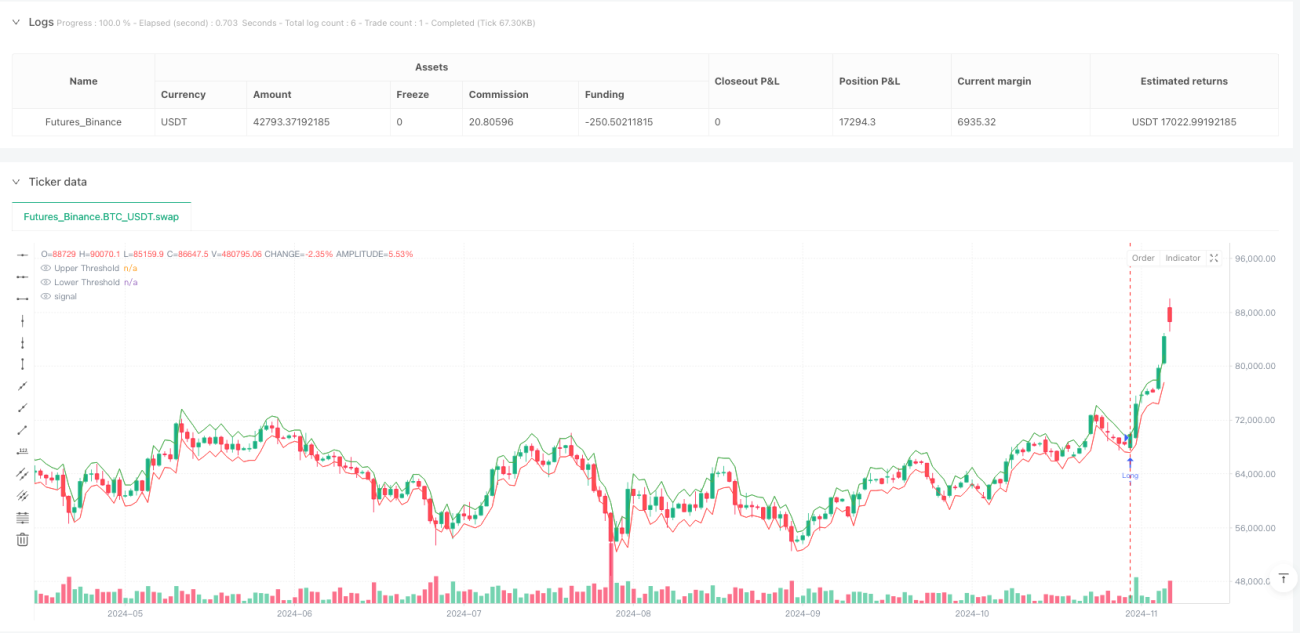
Task: Select the parallel channel lines tool
Action: [x=23, y=474]
